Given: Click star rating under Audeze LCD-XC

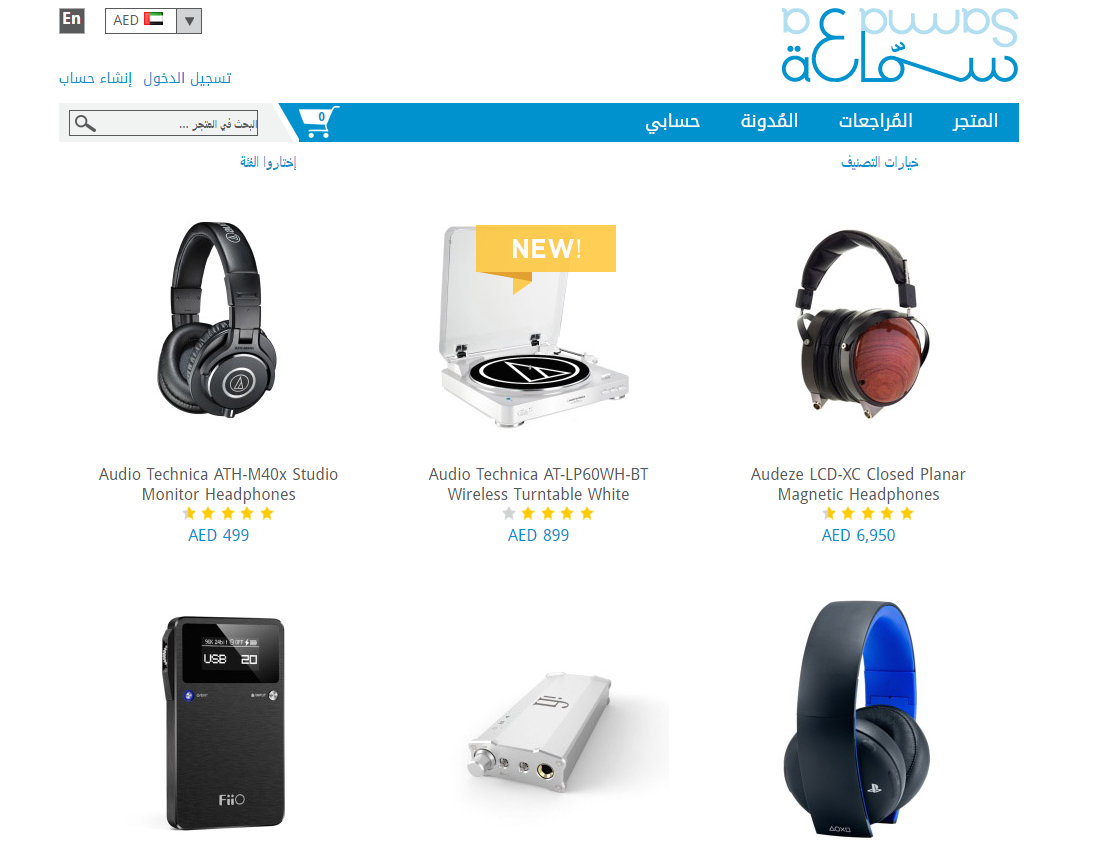Looking at the screenshot, I should pyautogui.click(x=868, y=514).
